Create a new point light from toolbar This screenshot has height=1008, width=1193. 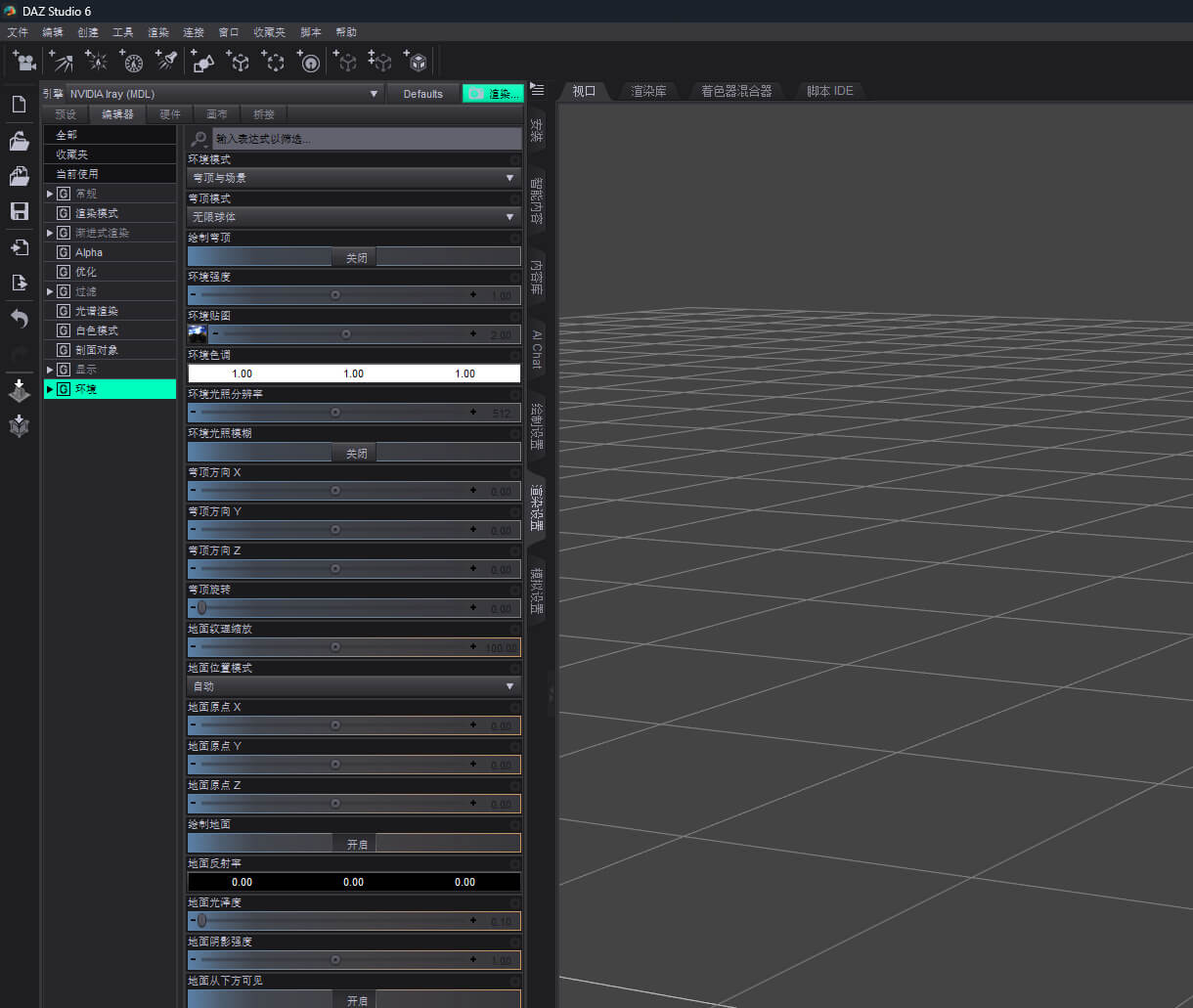[x=97, y=62]
